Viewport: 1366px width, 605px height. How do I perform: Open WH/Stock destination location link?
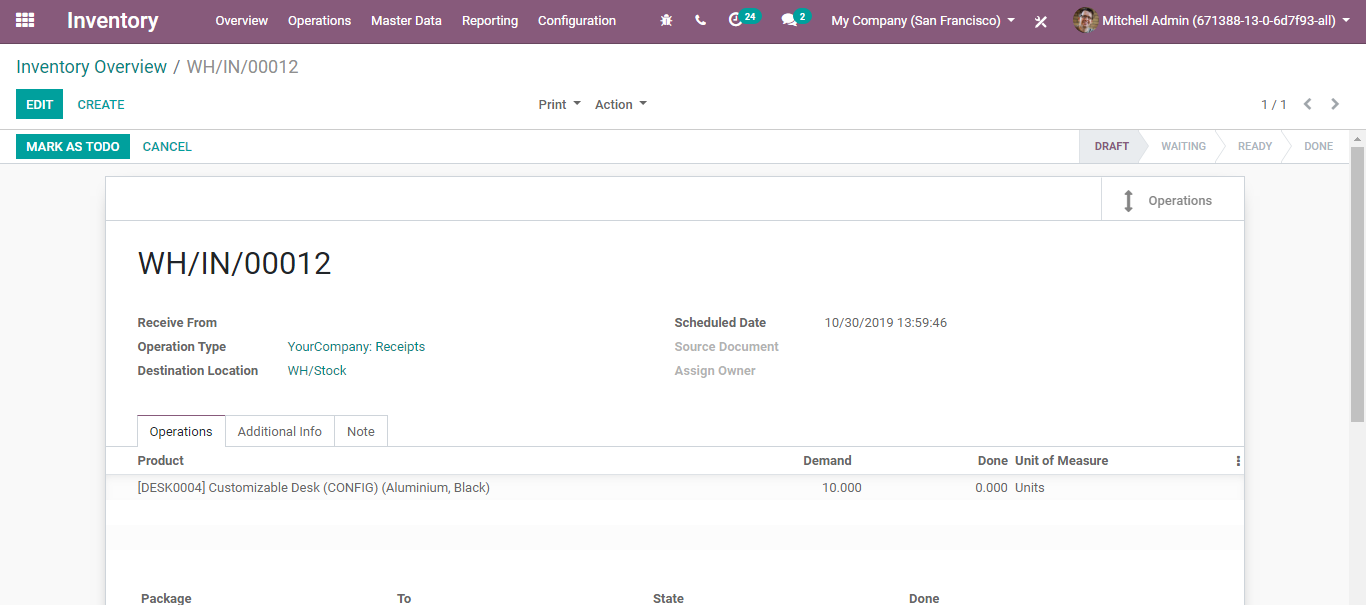(x=317, y=371)
